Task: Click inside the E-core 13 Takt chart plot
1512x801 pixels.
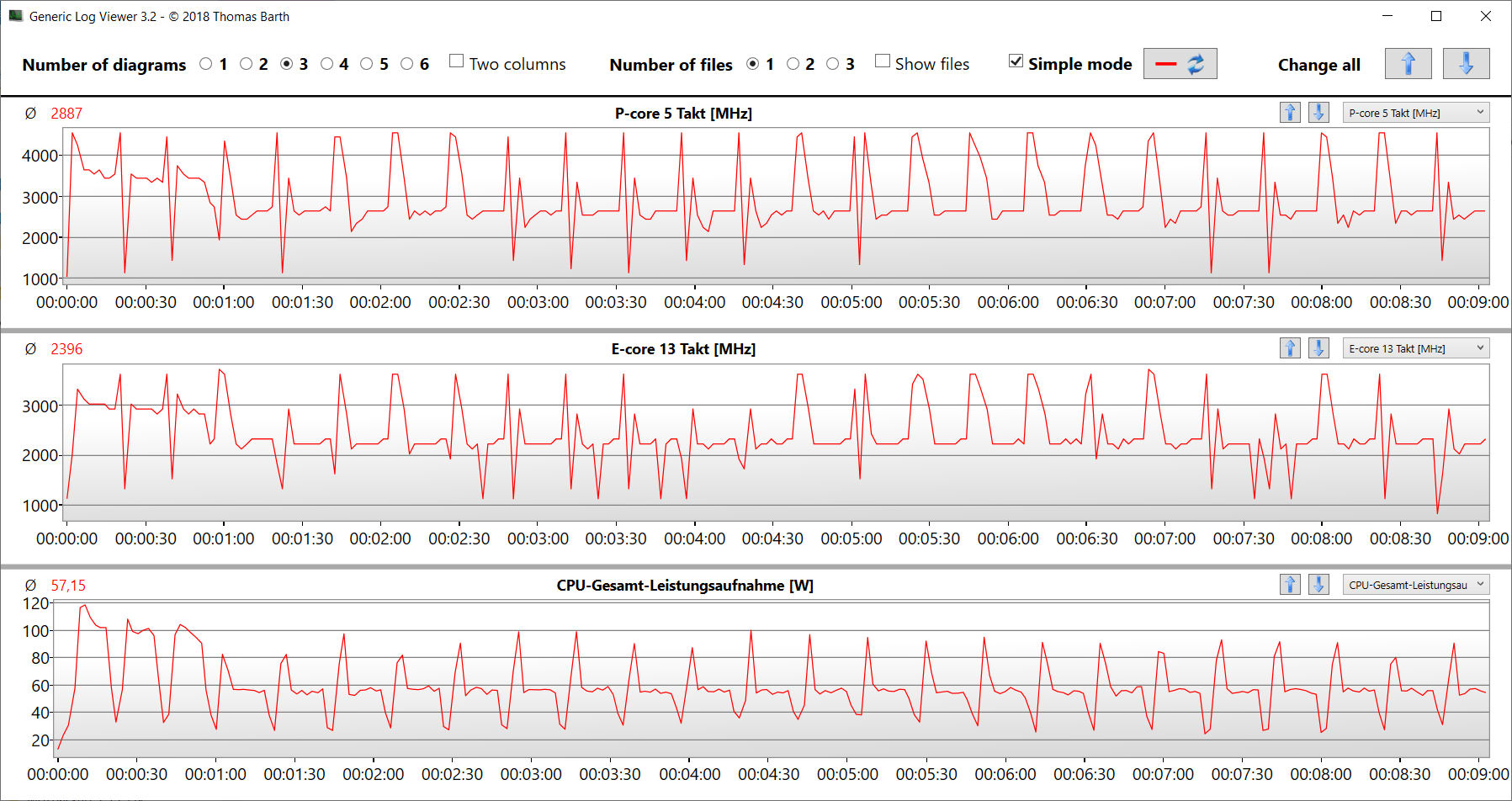Action: click(x=776, y=443)
